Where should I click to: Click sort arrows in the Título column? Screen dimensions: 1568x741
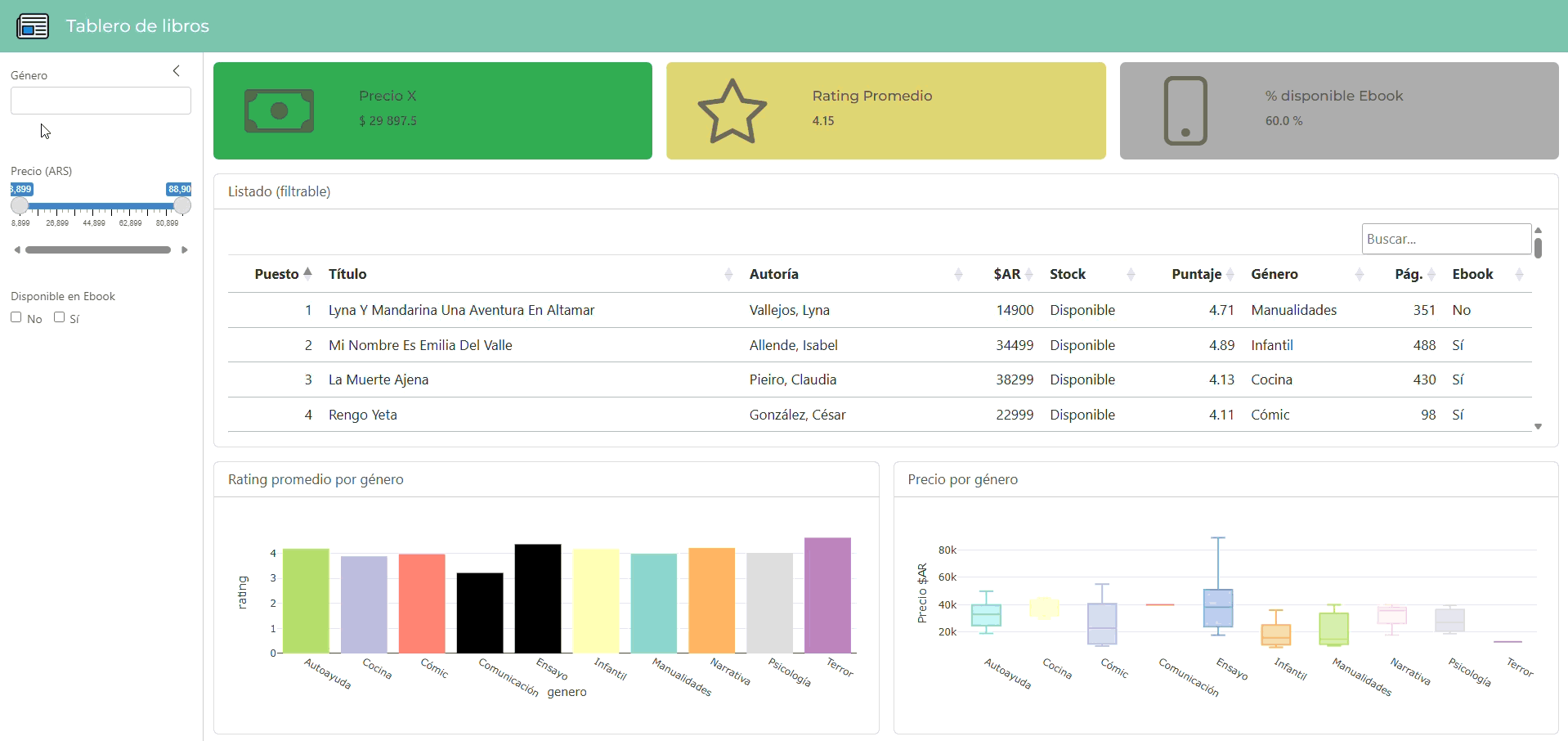click(x=728, y=275)
